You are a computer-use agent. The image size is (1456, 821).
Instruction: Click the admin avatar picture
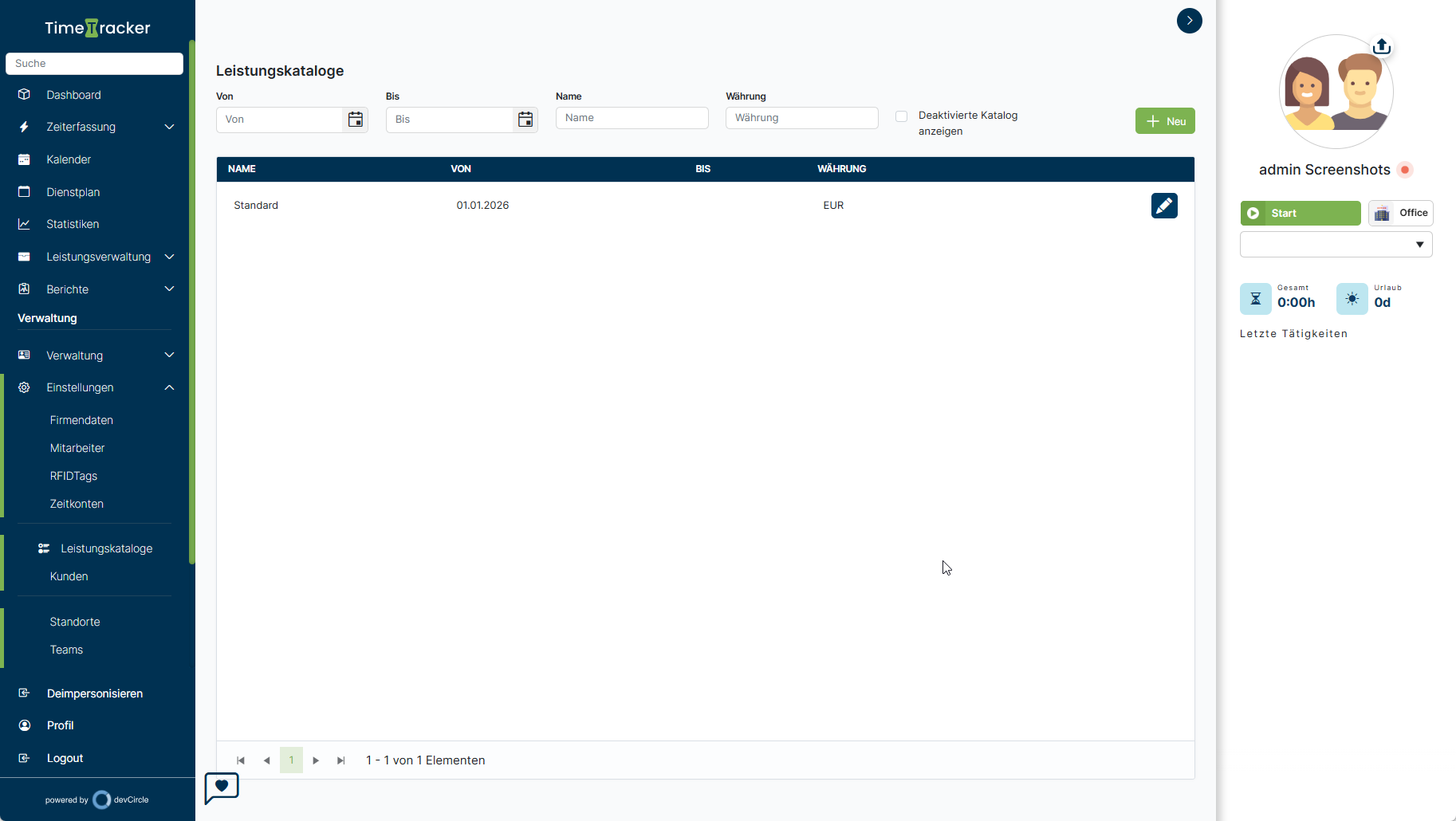1336,92
